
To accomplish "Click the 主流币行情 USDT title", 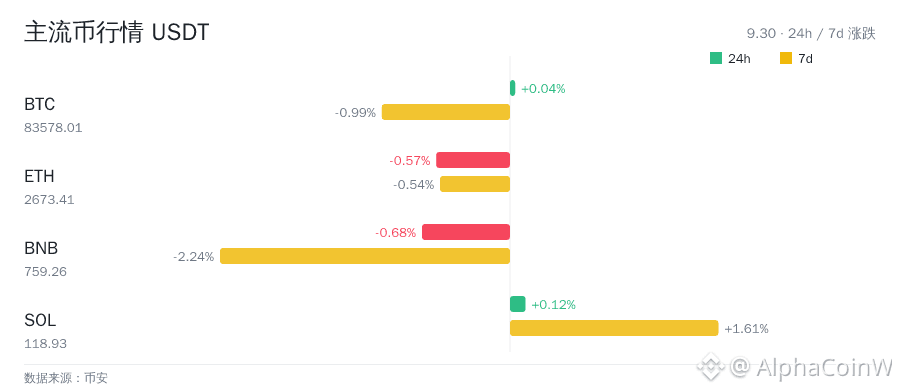I will click(x=117, y=33).
